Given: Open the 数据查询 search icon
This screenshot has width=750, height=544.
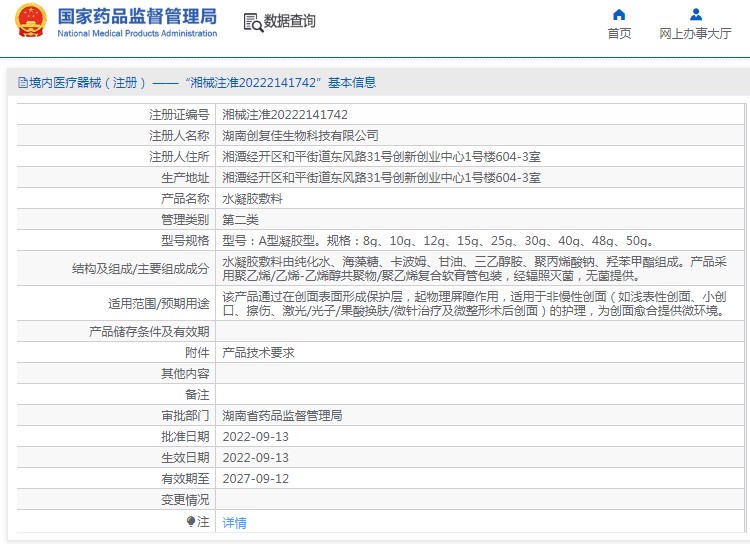Looking at the screenshot, I should 253,22.
